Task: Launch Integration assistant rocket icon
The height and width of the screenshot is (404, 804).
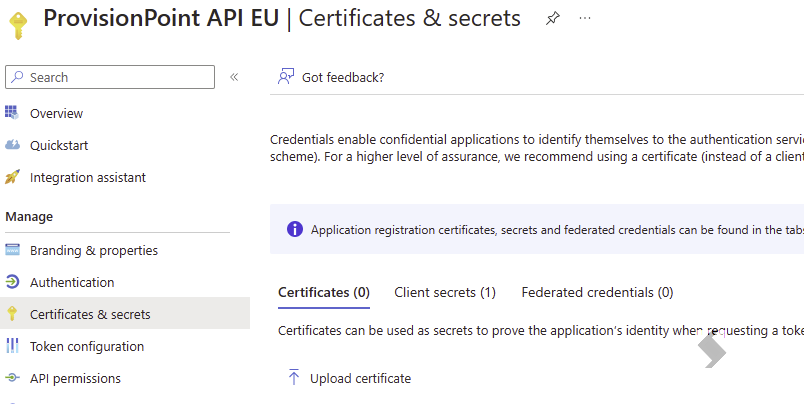Action: coord(12,177)
